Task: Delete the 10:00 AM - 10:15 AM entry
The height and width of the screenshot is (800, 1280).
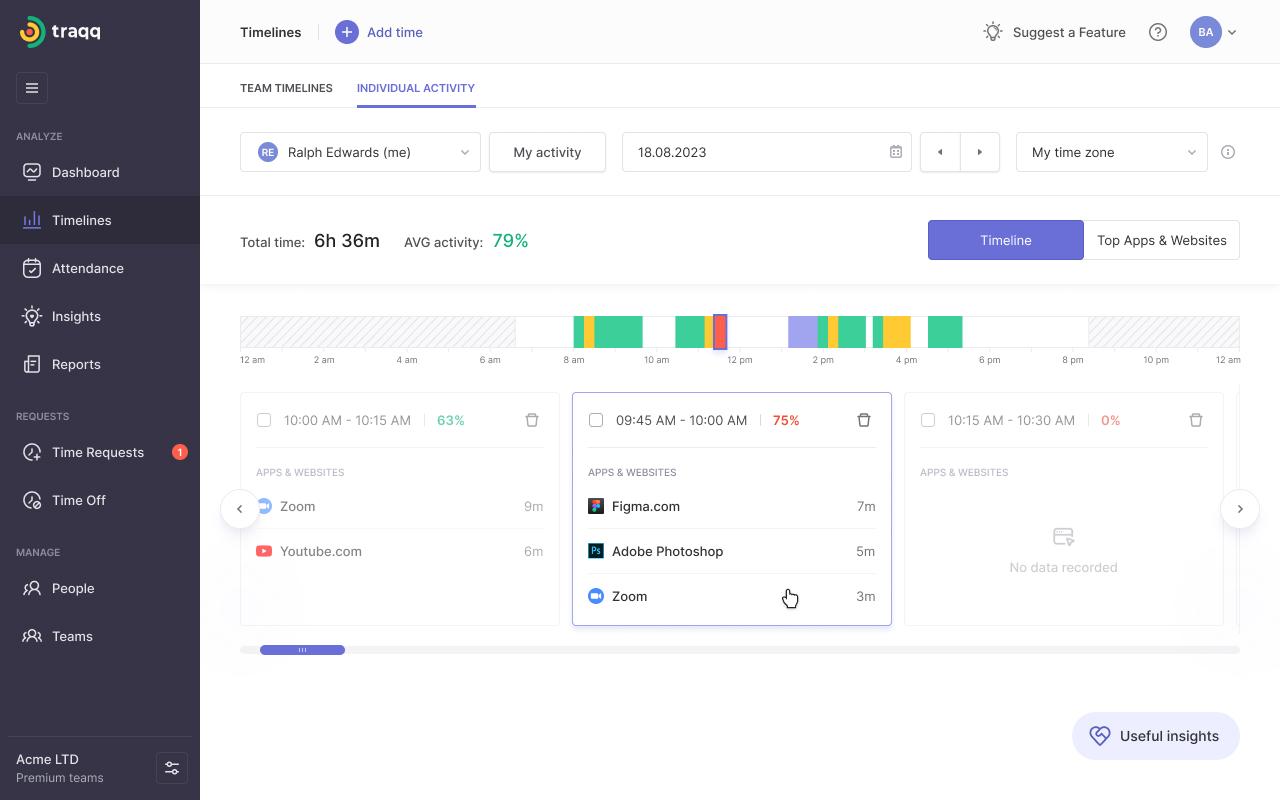Action: pos(532,420)
